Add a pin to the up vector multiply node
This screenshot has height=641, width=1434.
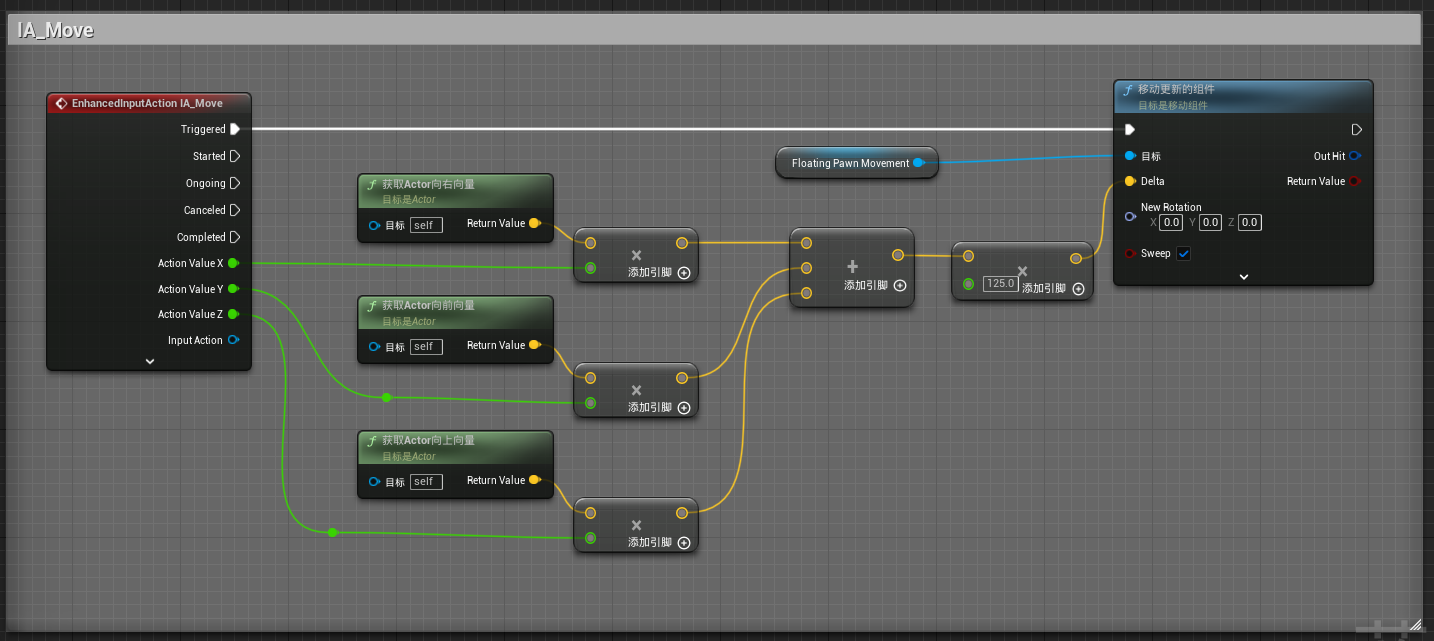click(684, 543)
